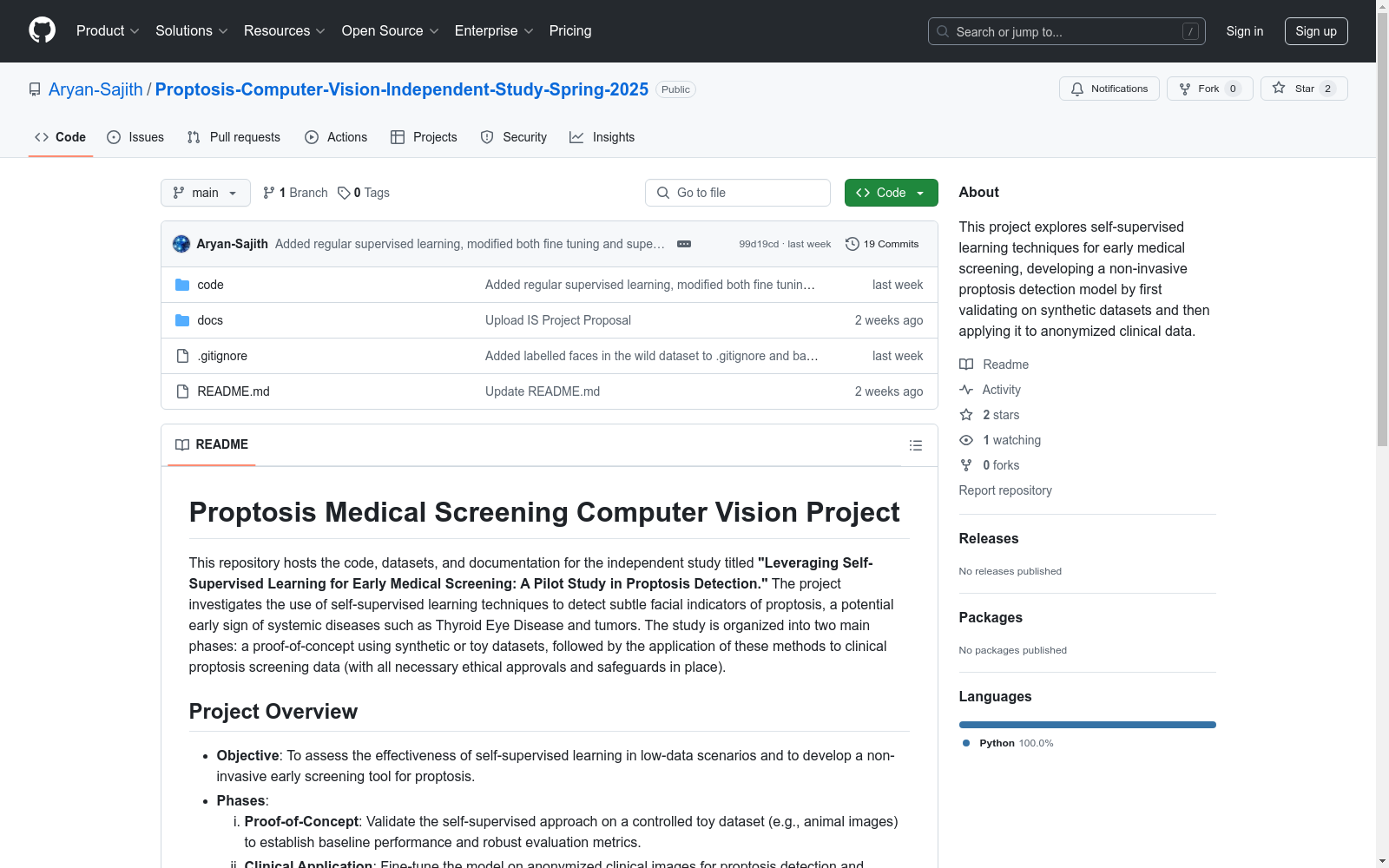The width and height of the screenshot is (1389, 868).
Task: Open the Activity link in About
Action: 991,390
